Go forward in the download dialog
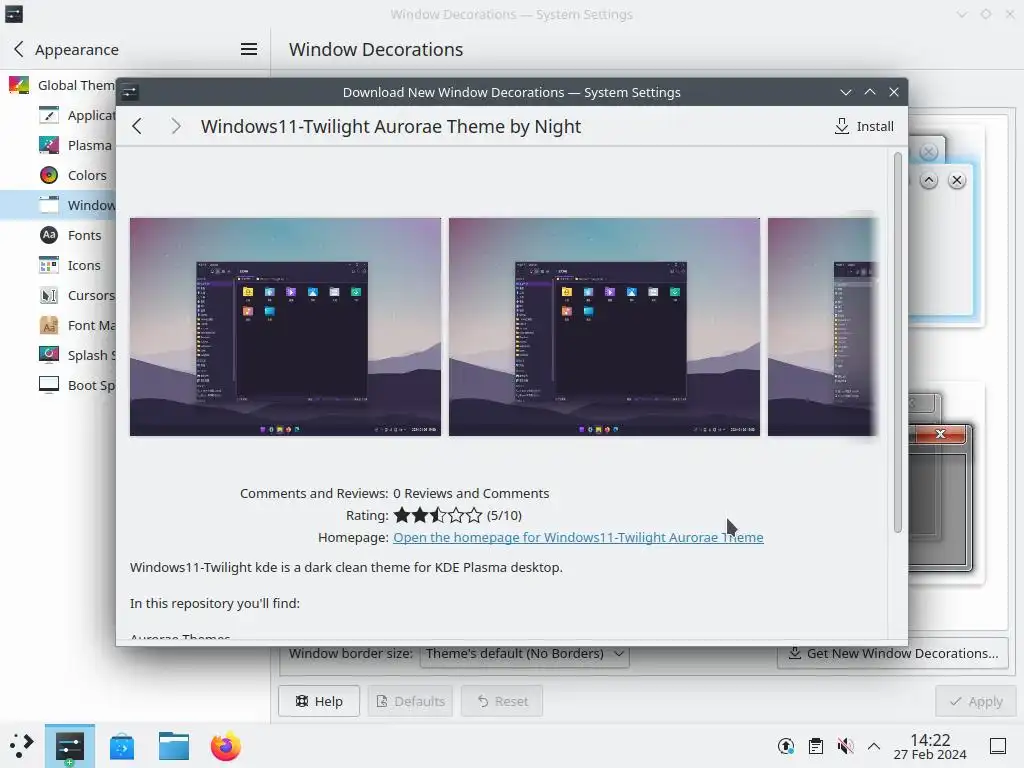Image resolution: width=1024 pixels, height=768 pixels. 175,126
